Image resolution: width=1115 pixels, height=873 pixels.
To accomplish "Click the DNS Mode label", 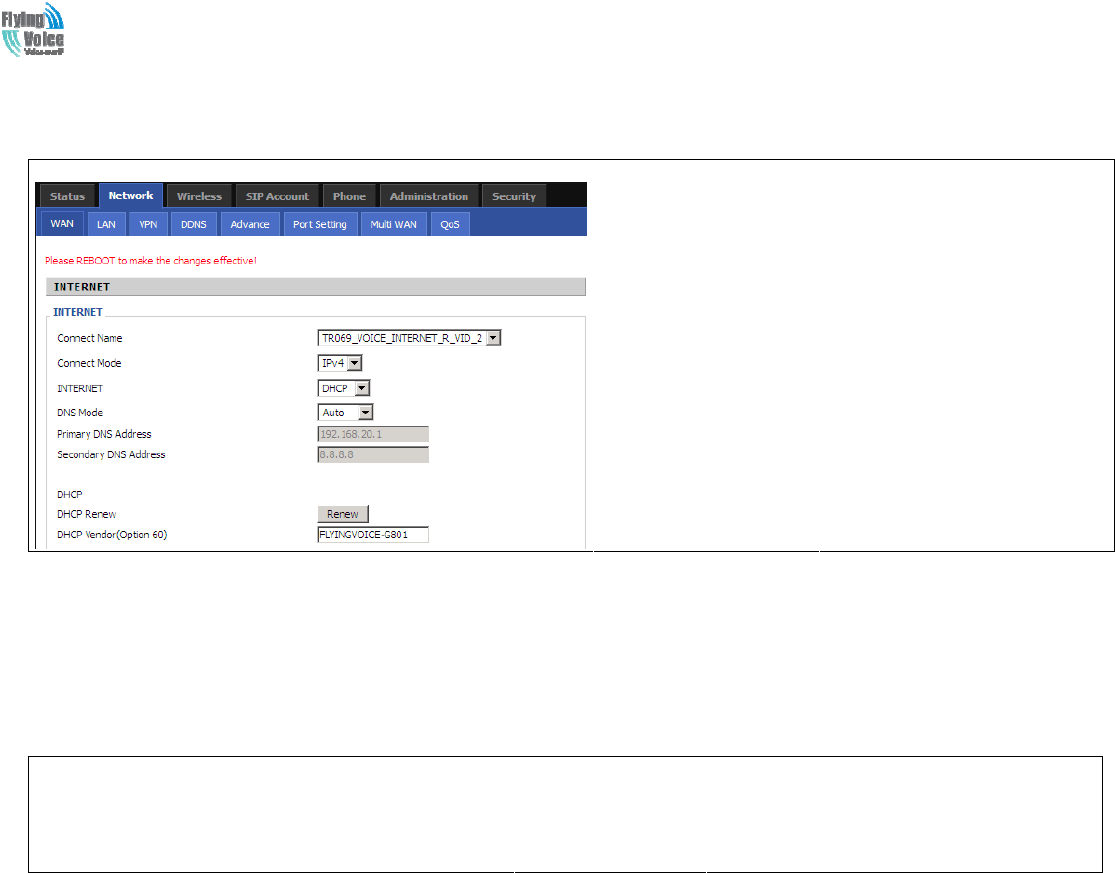I will pyautogui.click(x=80, y=412).
